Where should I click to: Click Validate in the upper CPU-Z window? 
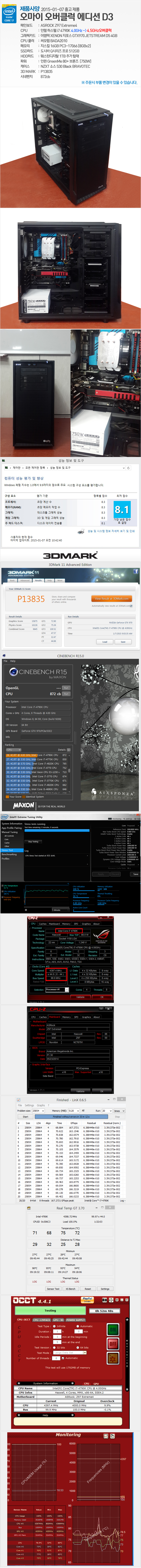click(81, 997)
